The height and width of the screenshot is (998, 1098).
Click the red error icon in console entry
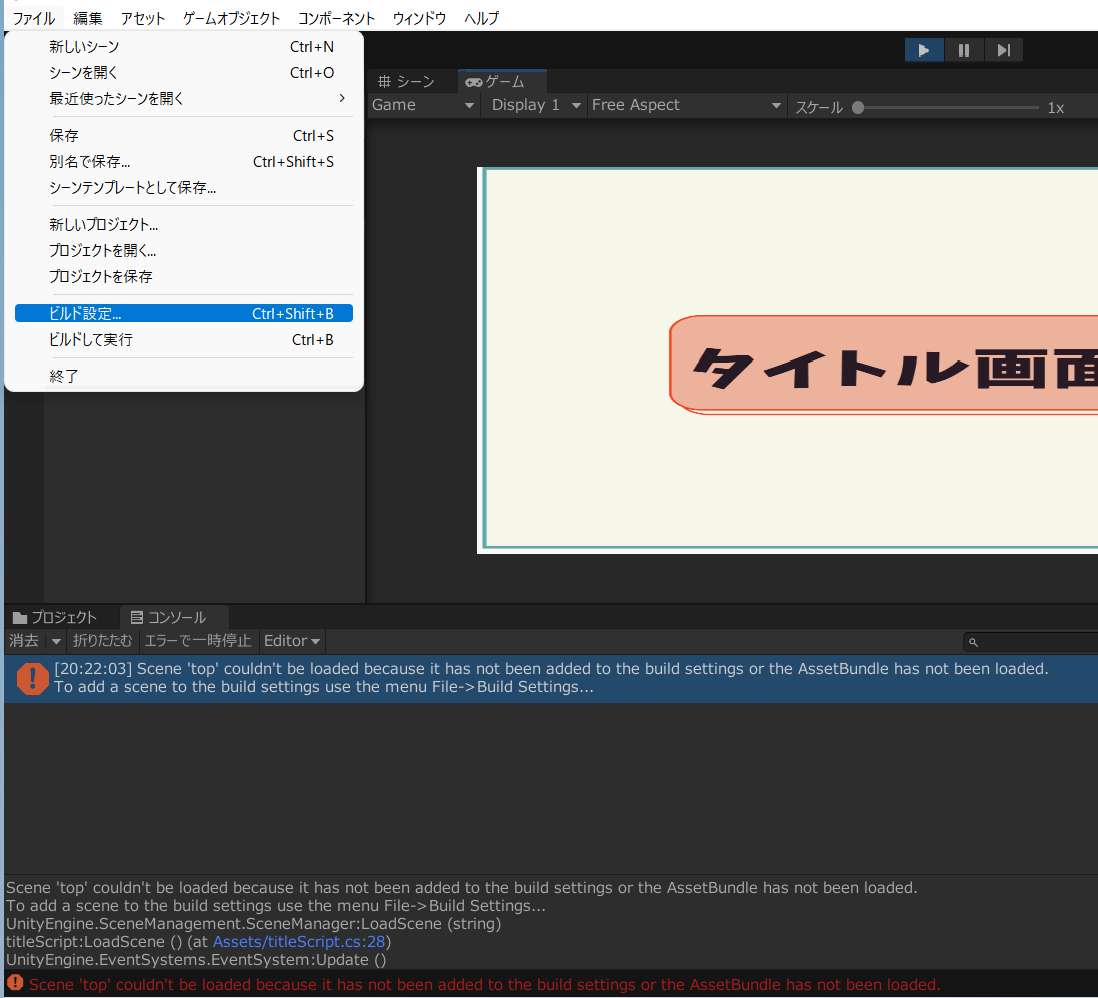point(32,679)
